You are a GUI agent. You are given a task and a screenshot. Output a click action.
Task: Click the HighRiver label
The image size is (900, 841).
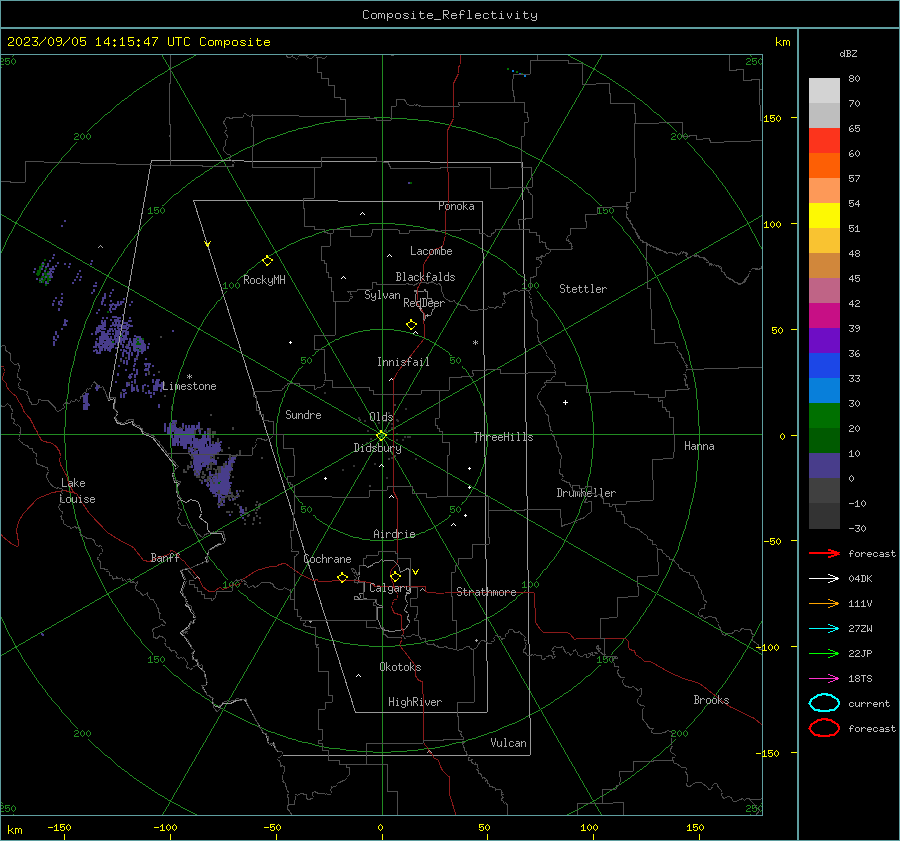click(415, 702)
